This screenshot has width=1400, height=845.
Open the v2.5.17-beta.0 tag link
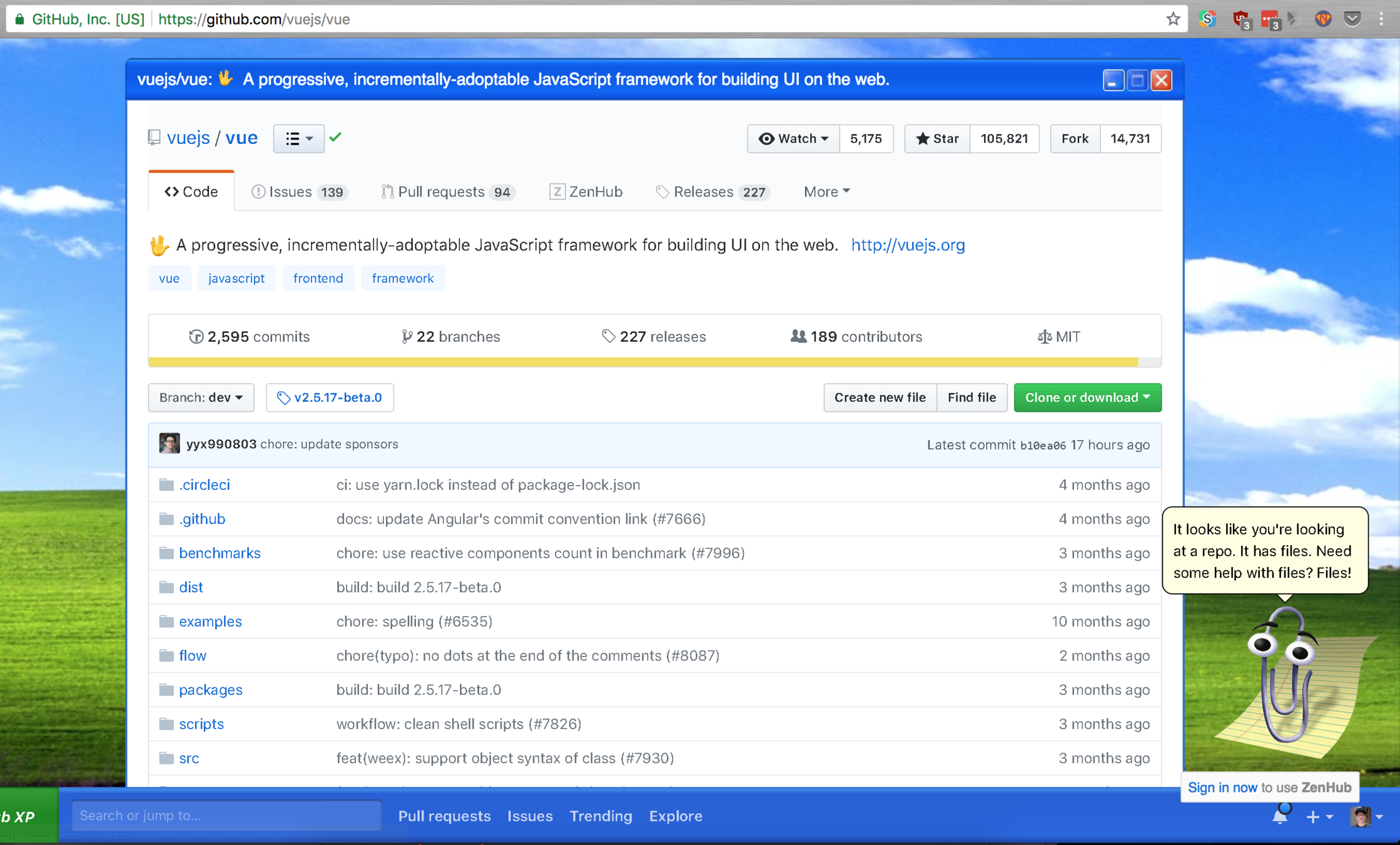[330, 397]
